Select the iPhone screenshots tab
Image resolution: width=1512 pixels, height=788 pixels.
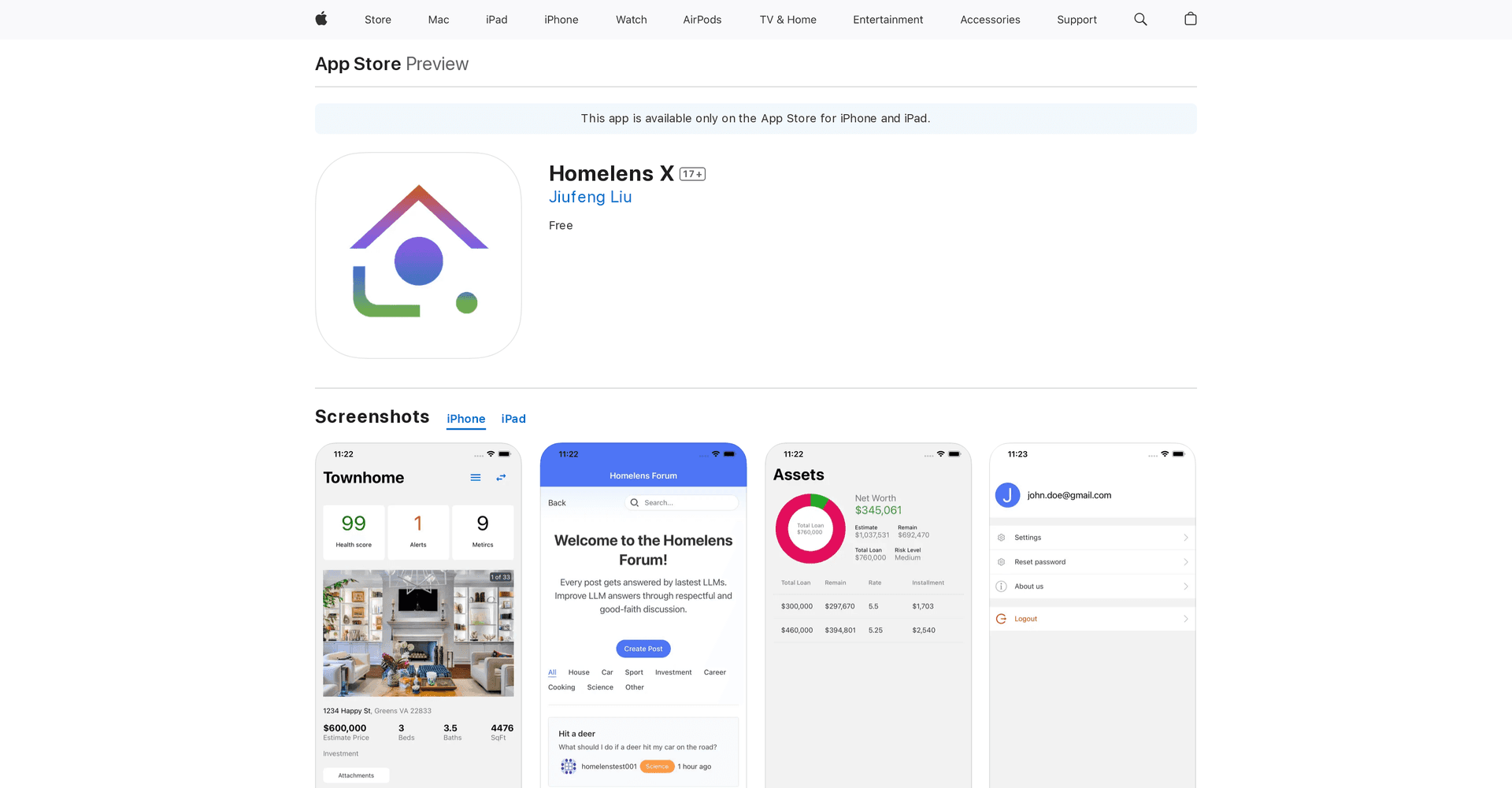(x=466, y=419)
